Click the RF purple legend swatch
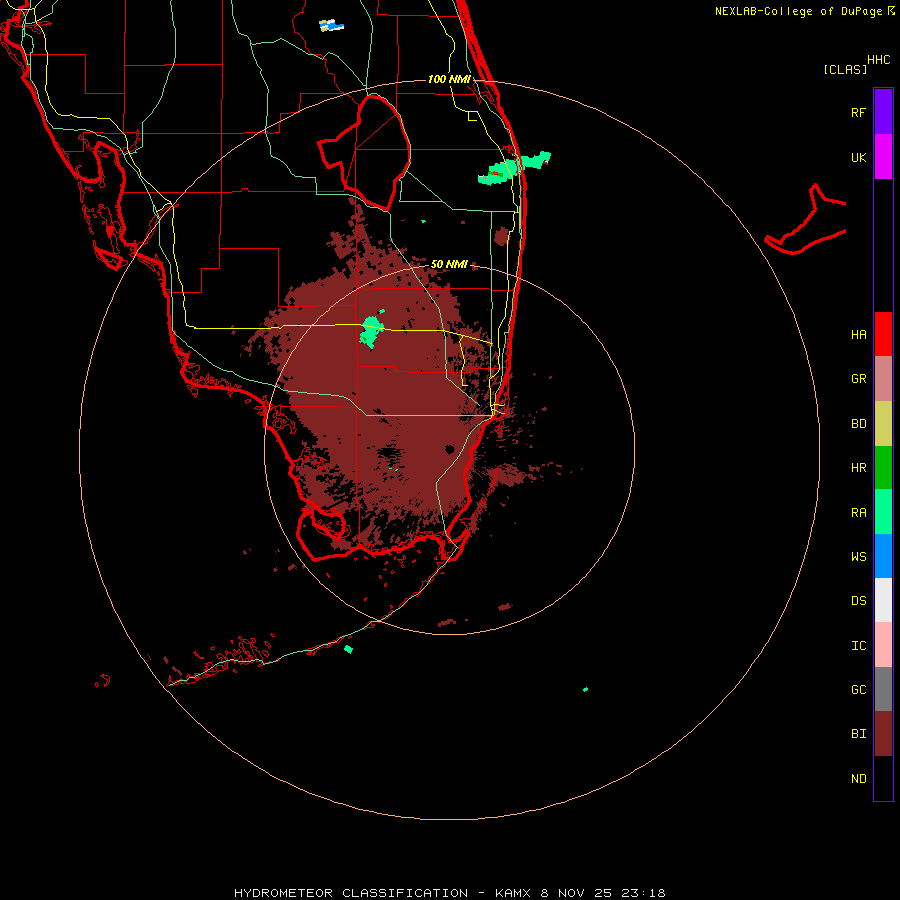Image resolution: width=900 pixels, height=900 pixels. point(883,112)
